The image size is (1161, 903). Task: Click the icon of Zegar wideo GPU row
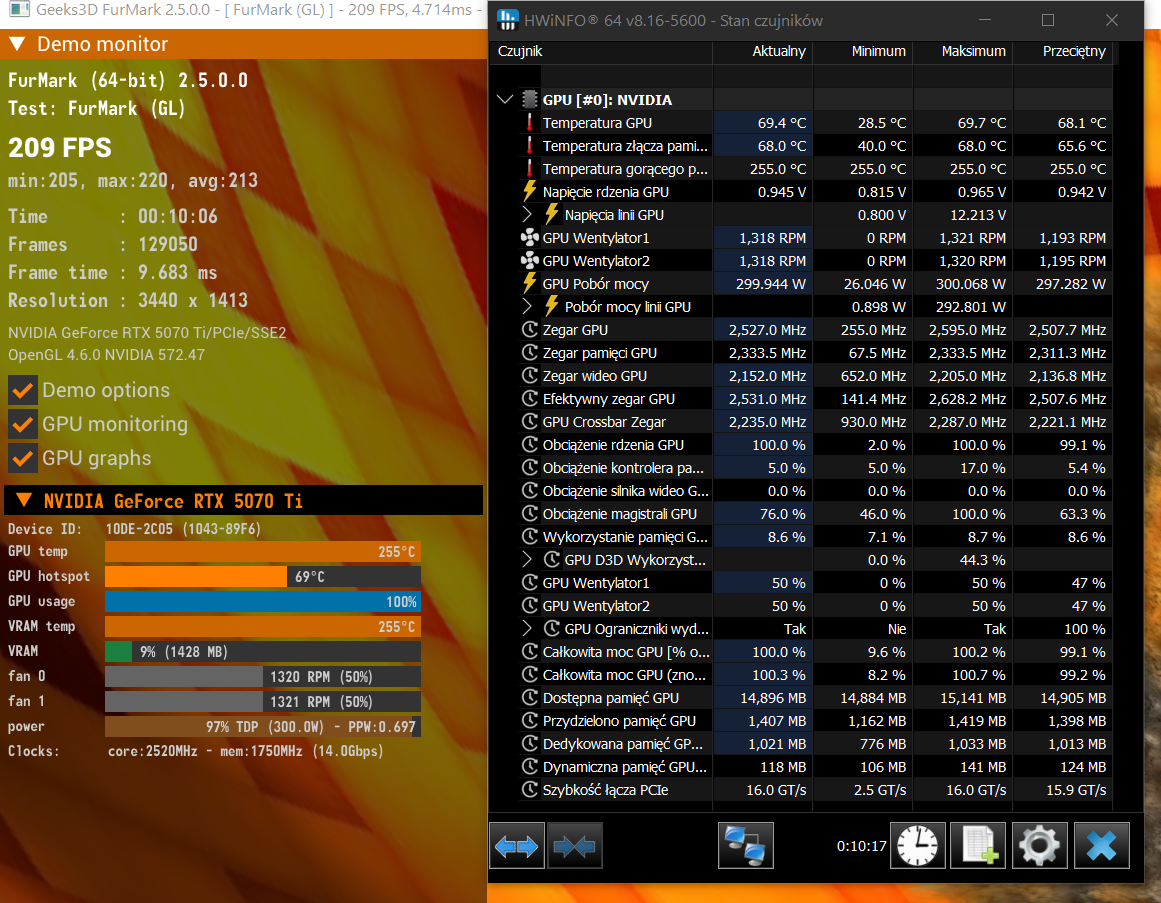[x=529, y=375]
